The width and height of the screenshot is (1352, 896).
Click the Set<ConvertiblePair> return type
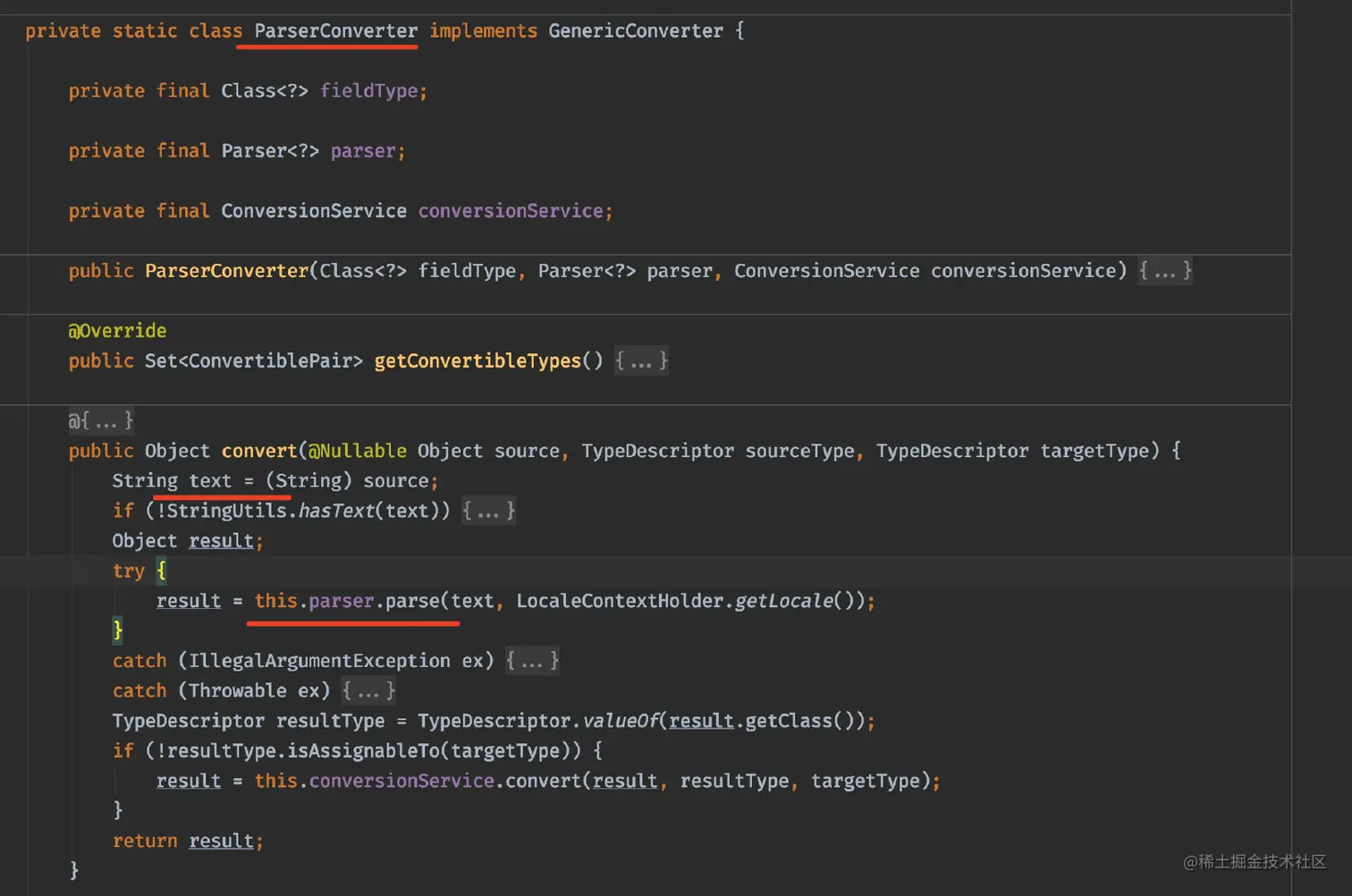(254, 360)
